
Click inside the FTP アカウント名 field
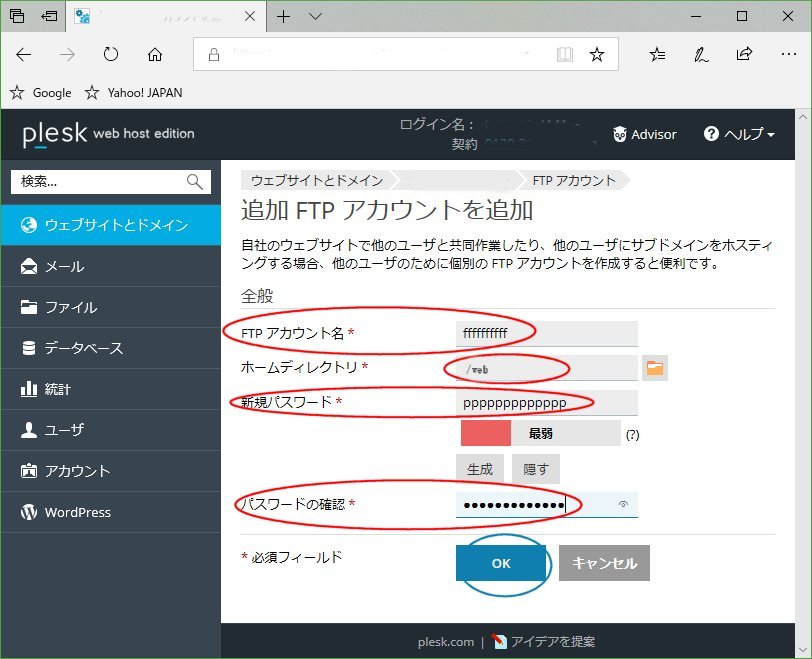[545, 331]
